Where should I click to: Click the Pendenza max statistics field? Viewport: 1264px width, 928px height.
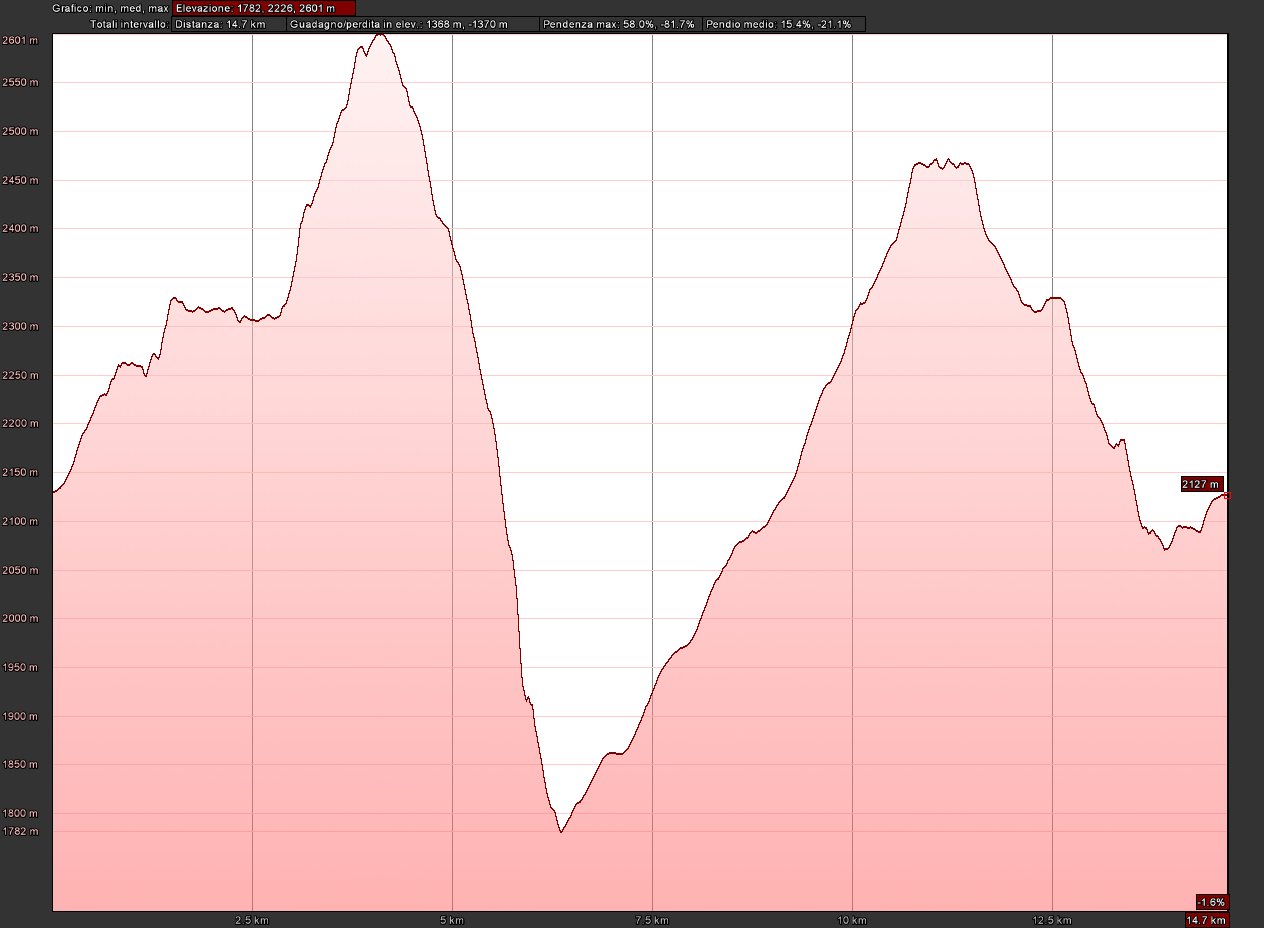(619, 23)
